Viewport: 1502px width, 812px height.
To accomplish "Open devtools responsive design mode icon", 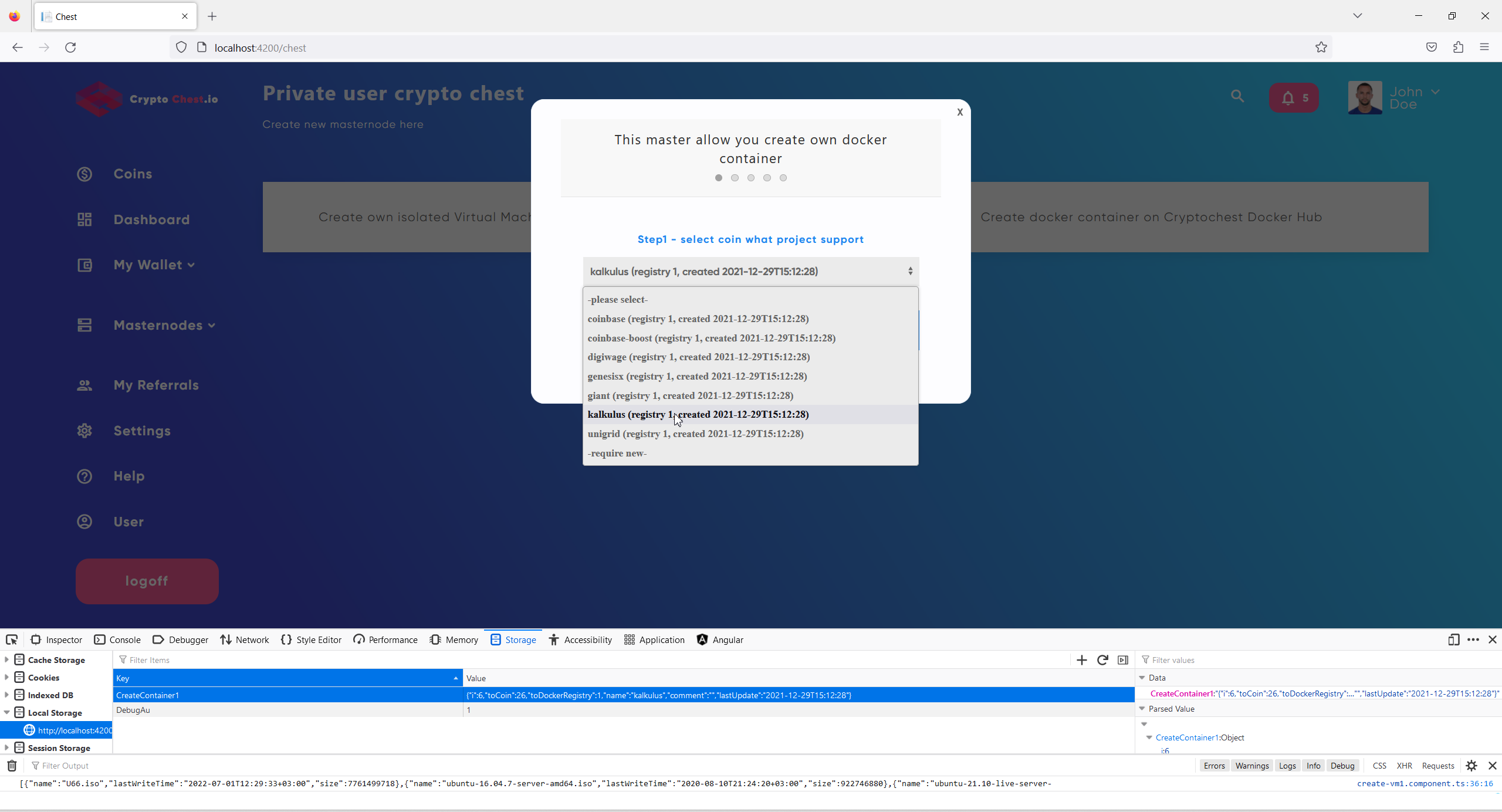I will (1453, 640).
